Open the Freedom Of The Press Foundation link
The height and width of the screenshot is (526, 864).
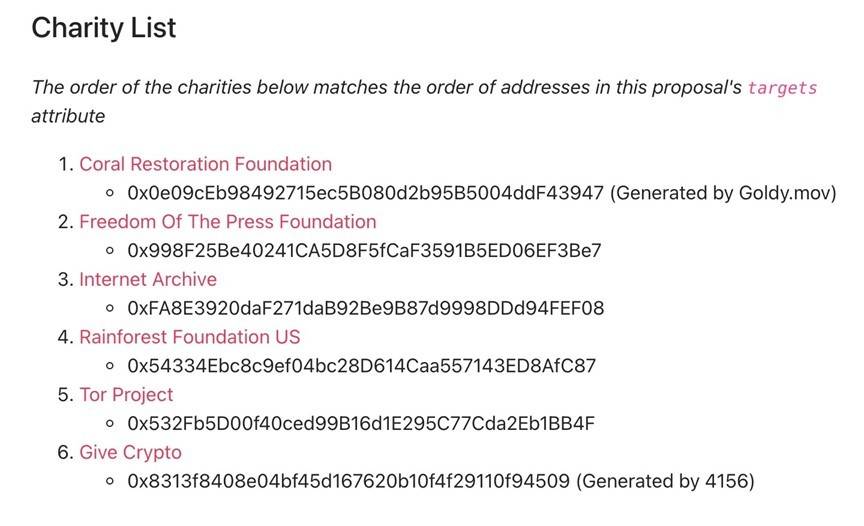point(228,222)
